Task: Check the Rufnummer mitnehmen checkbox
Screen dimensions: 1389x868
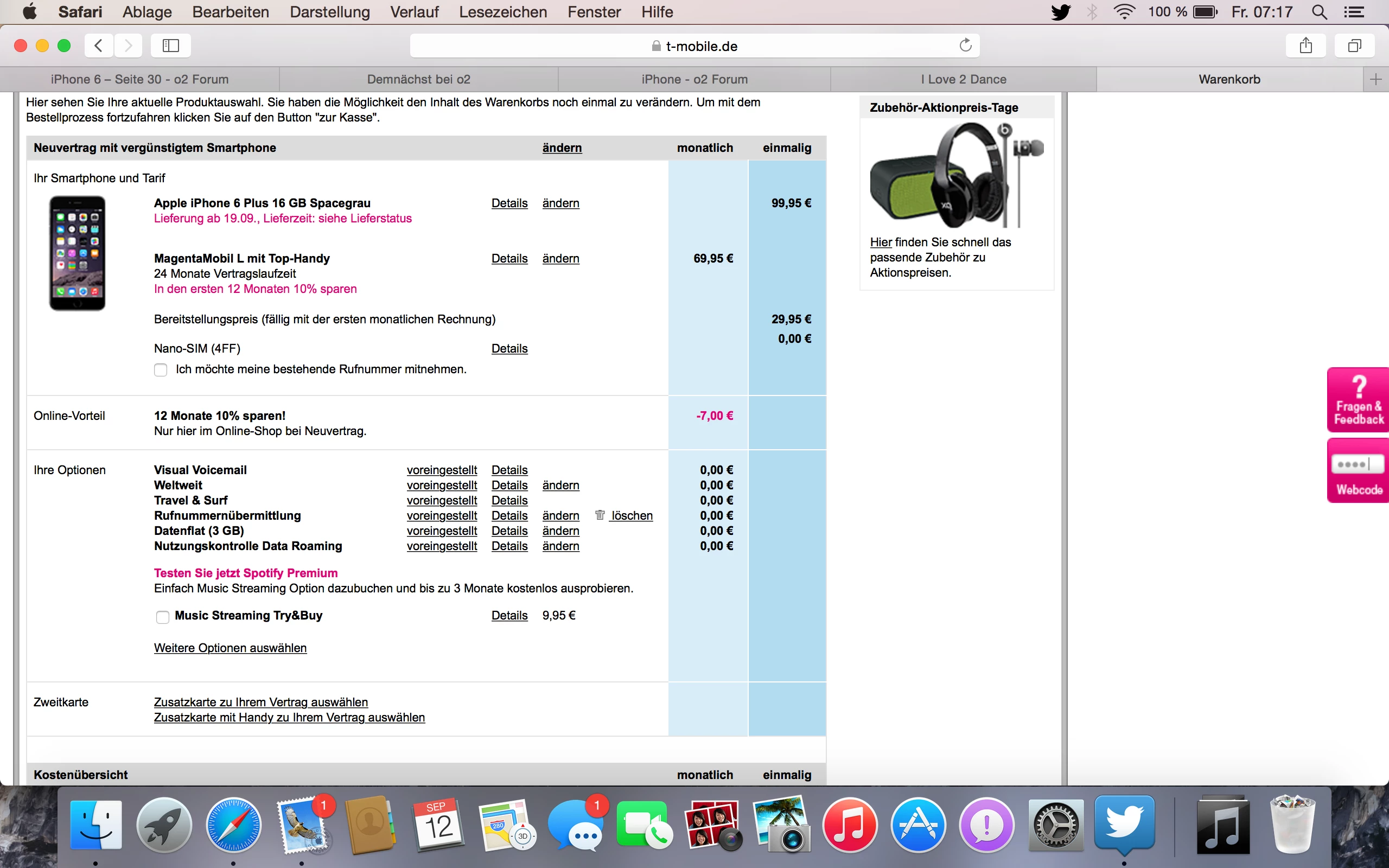Action: (161, 369)
